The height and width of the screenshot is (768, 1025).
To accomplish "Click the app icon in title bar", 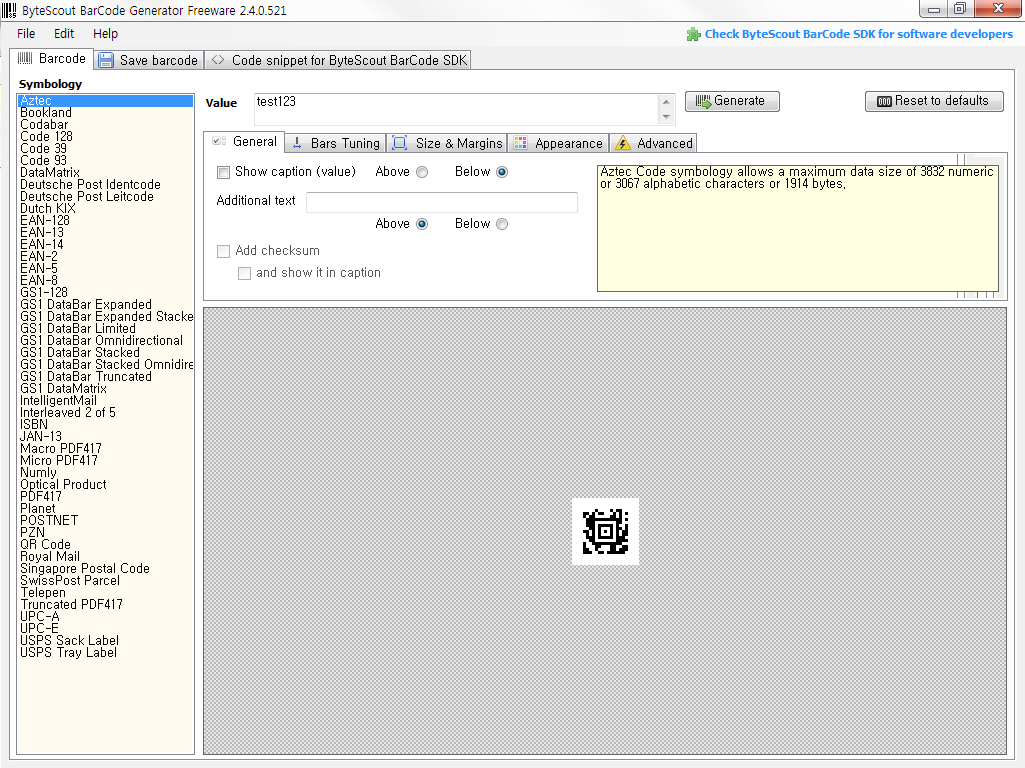I will pyautogui.click(x=9, y=10).
